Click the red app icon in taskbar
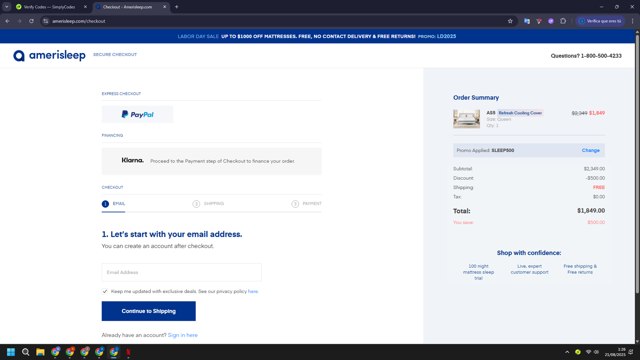Image resolution: width=640 pixels, height=360 pixels. (128, 352)
